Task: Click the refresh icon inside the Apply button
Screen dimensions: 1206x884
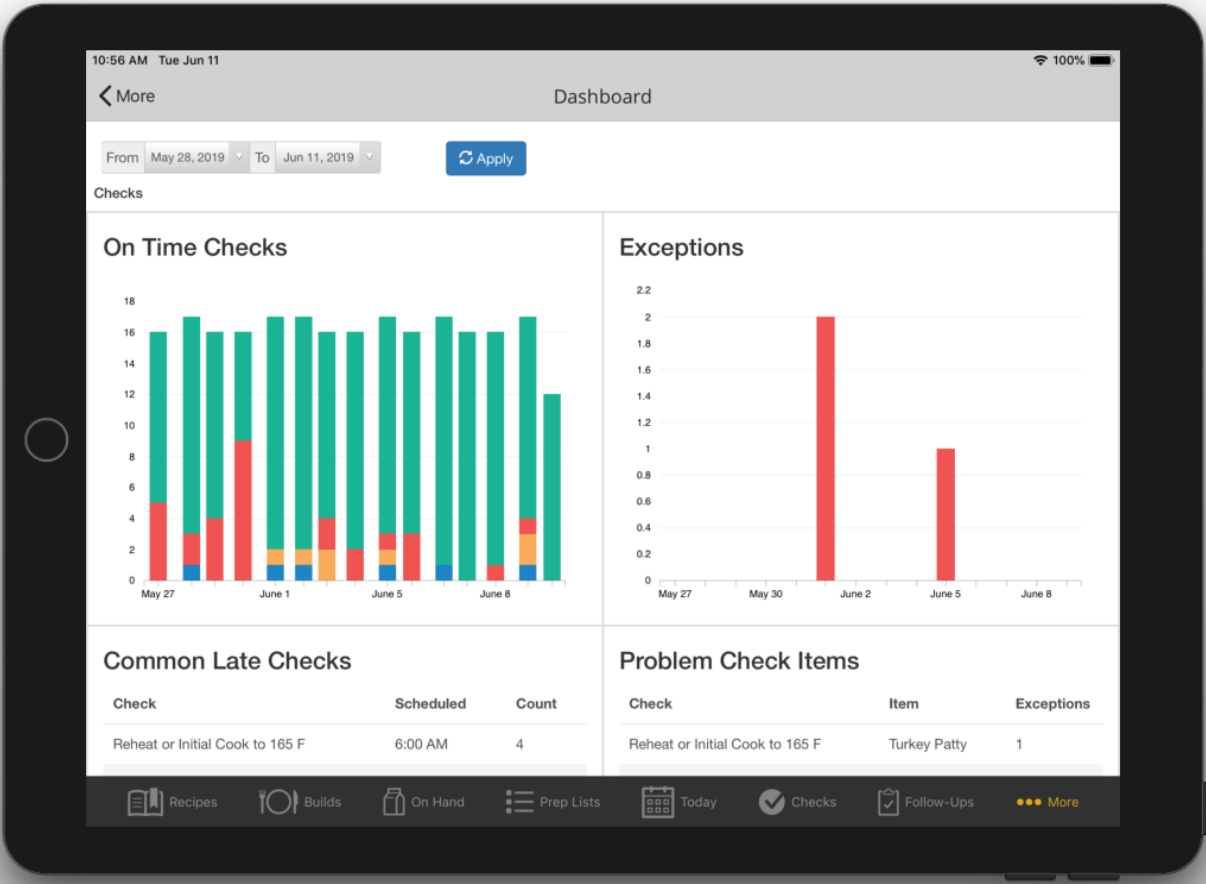Action: (x=466, y=158)
